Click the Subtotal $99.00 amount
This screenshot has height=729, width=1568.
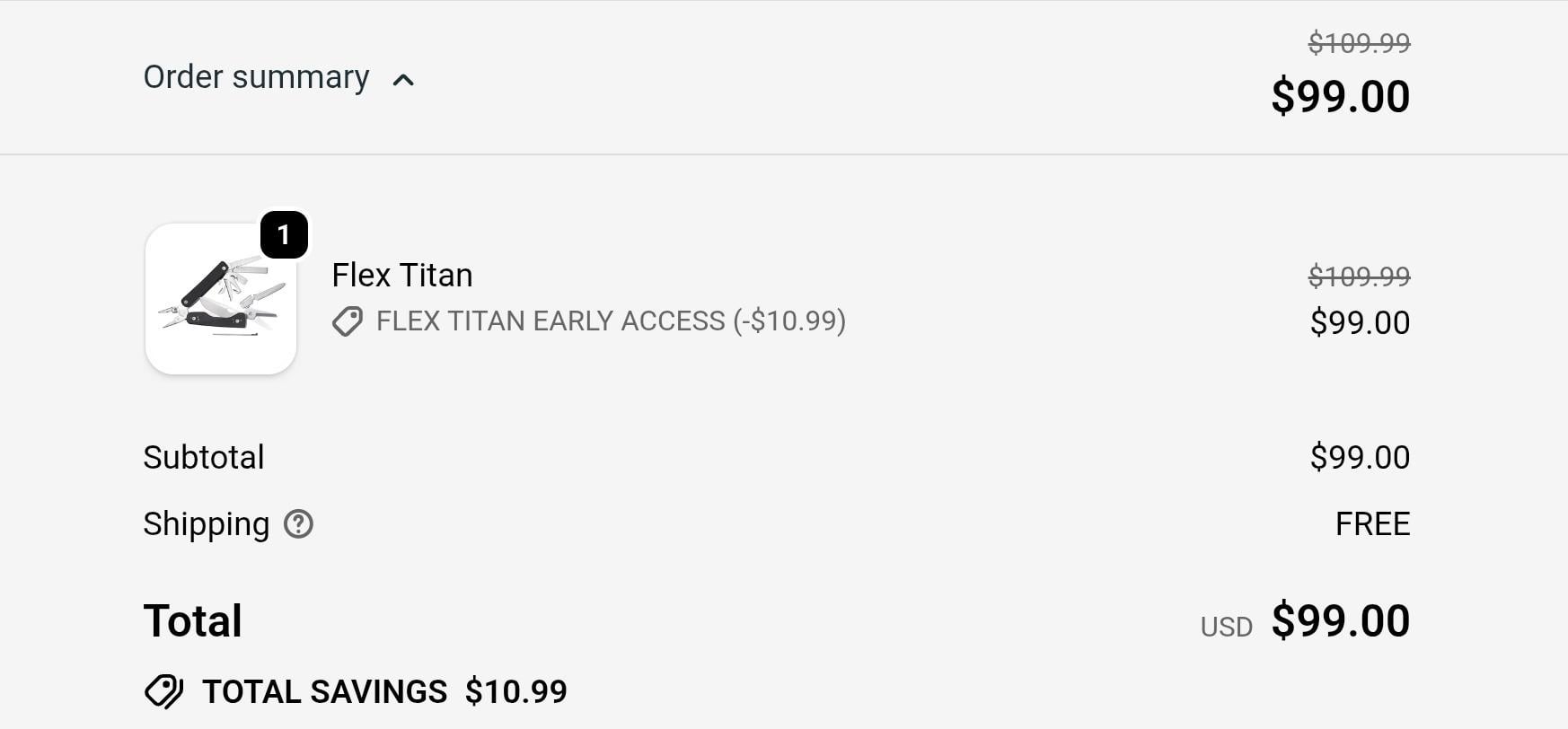pos(1359,457)
